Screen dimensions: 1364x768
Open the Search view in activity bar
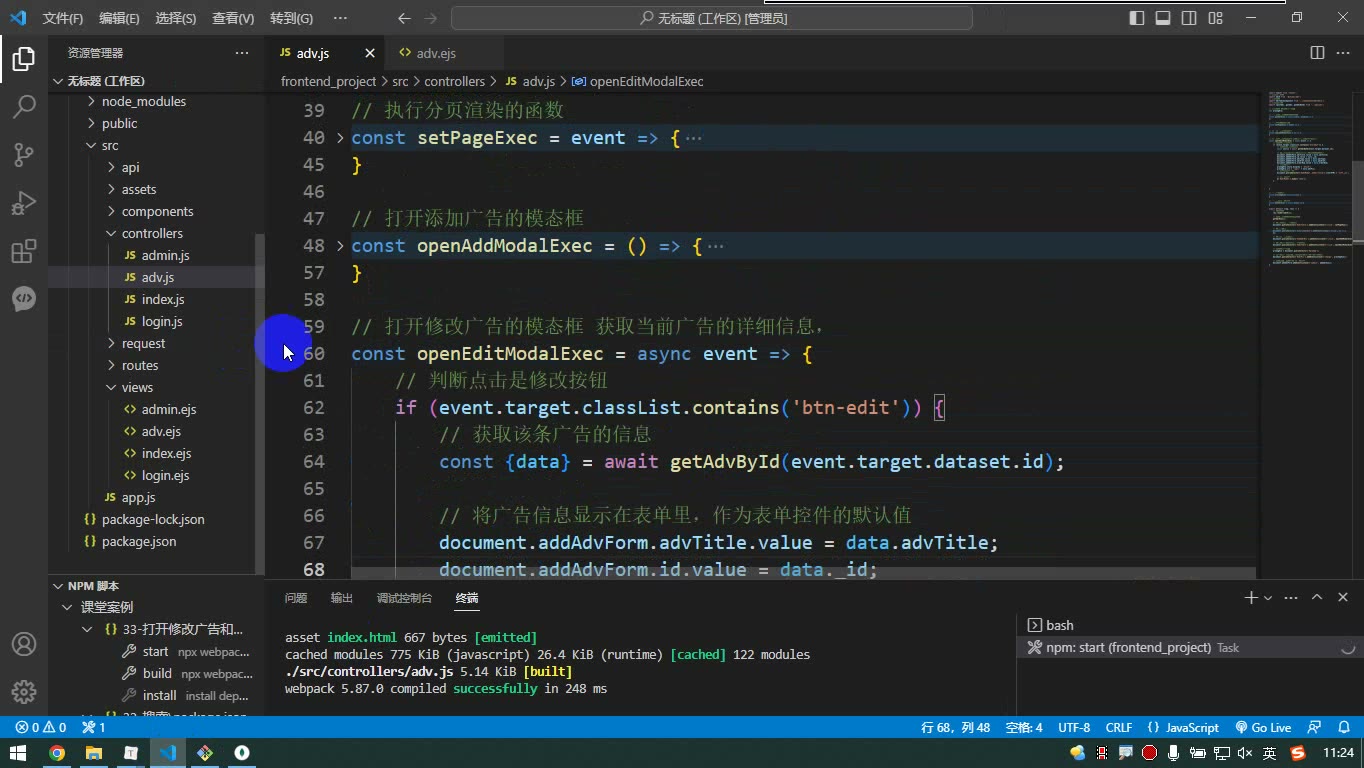click(24, 106)
